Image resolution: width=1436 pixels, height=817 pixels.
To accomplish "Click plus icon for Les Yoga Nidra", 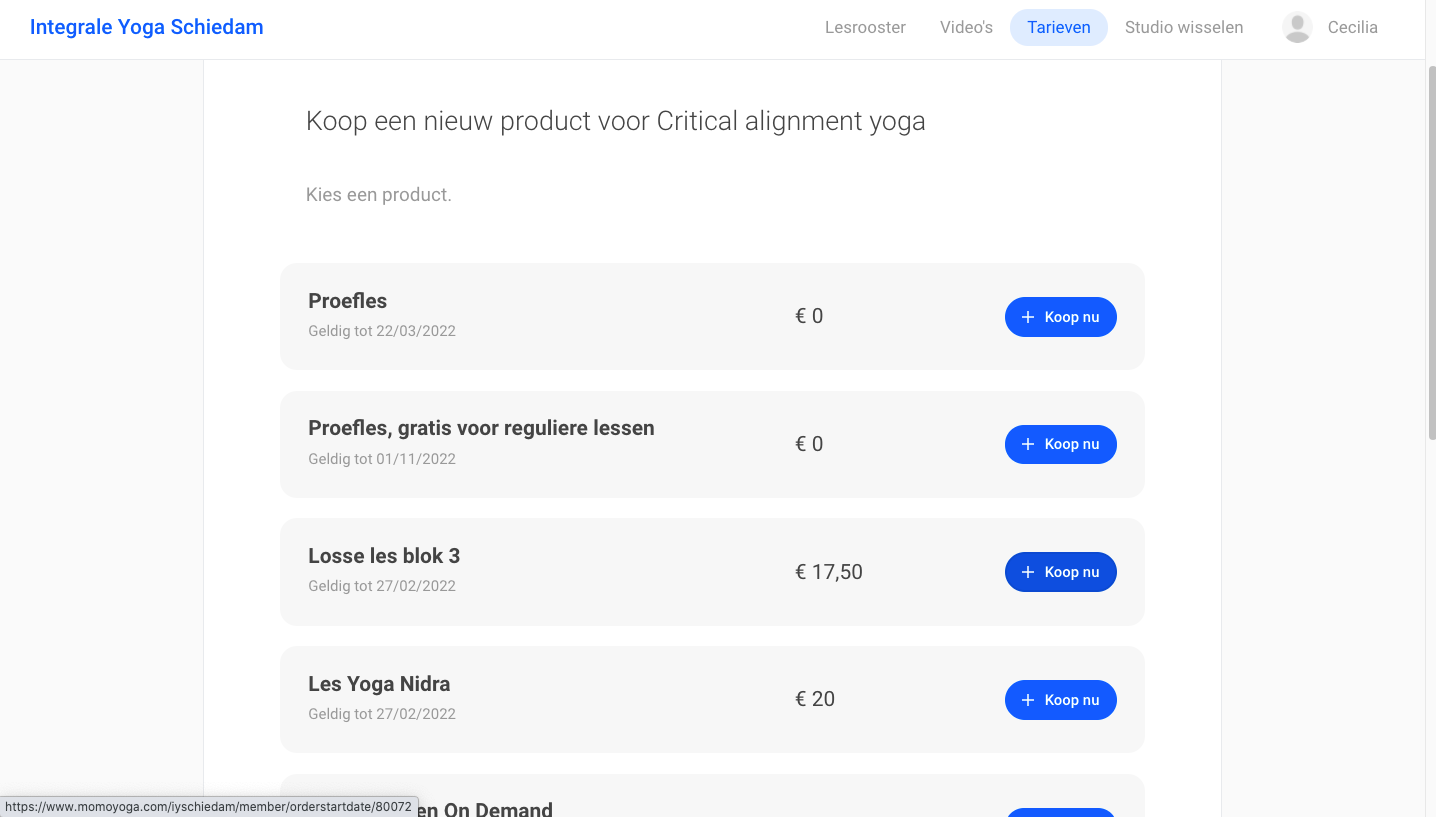I will (1027, 700).
